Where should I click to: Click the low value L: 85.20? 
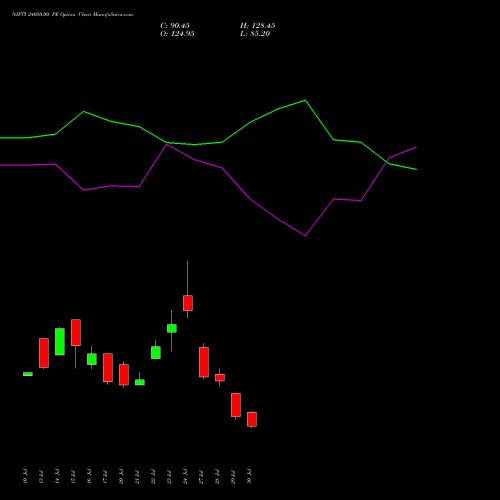[255, 34]
